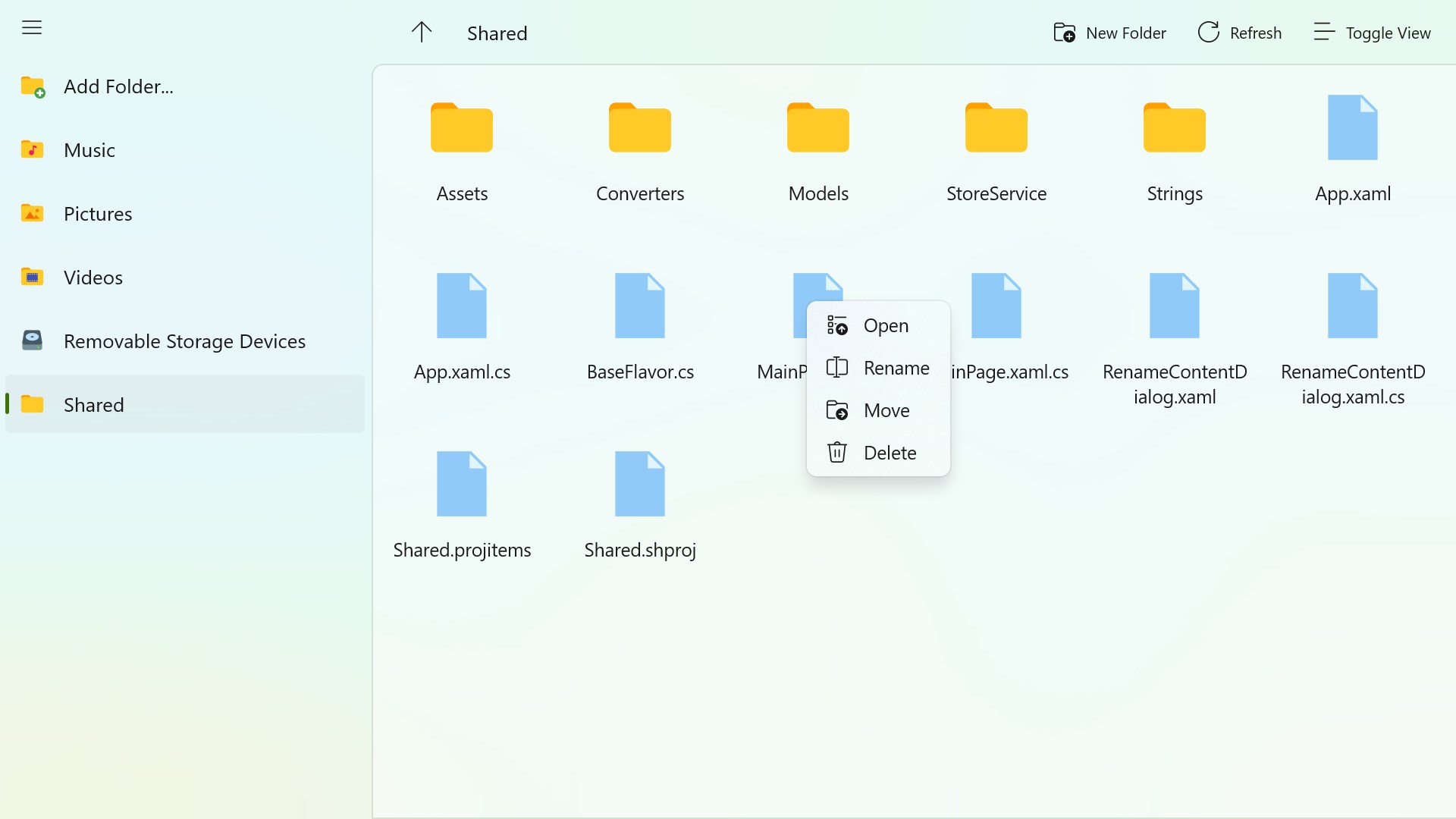Select the Converters folder icon
The image size is (1456, 819).
[640, 127]
